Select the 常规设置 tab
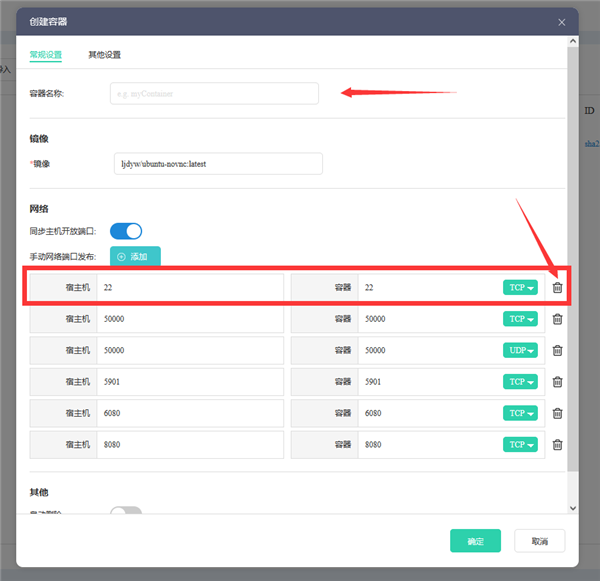 pos(46,55)
